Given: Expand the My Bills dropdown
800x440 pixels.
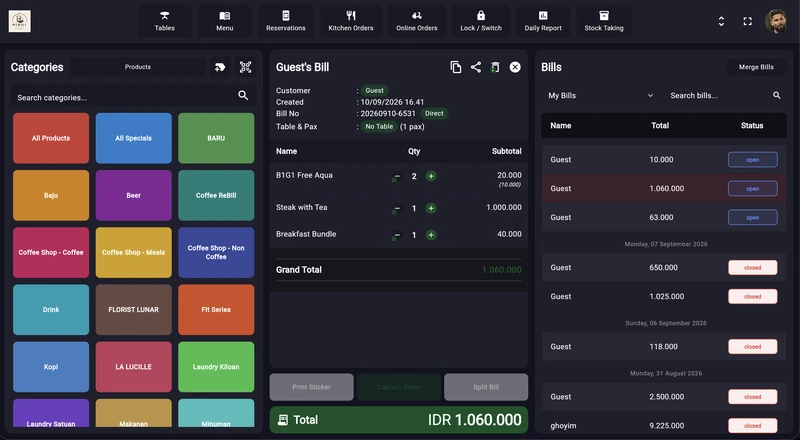Looking at the screenshot, I should coord(601,95).
